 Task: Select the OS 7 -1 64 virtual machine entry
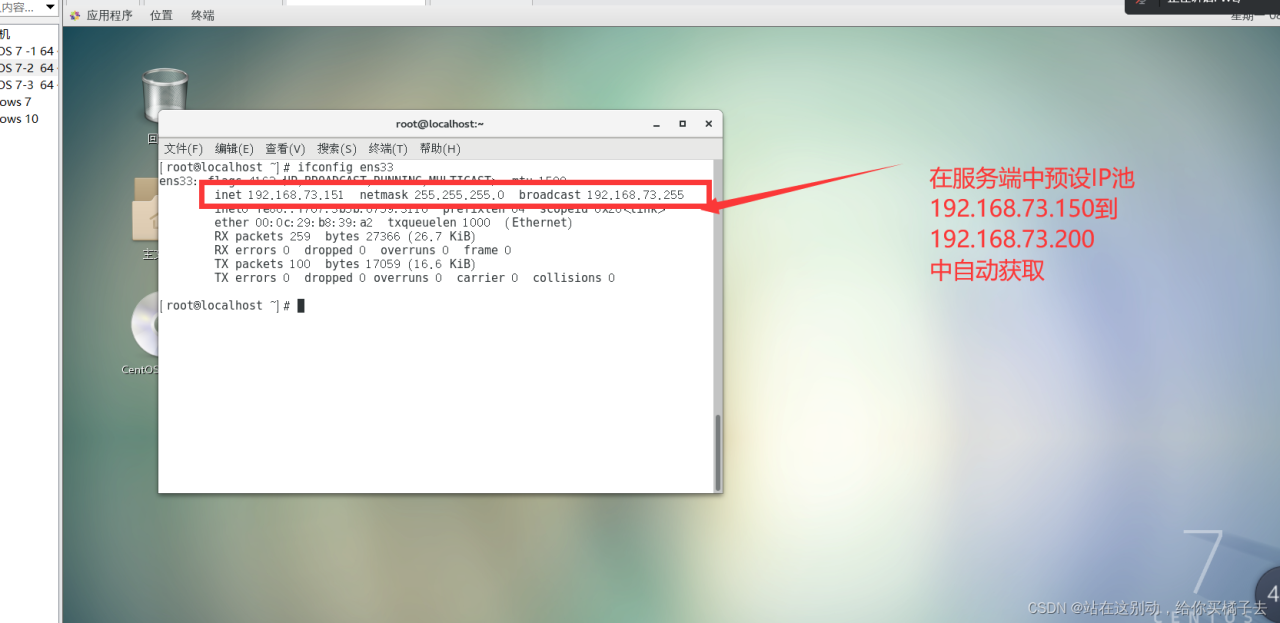[27, 51]
